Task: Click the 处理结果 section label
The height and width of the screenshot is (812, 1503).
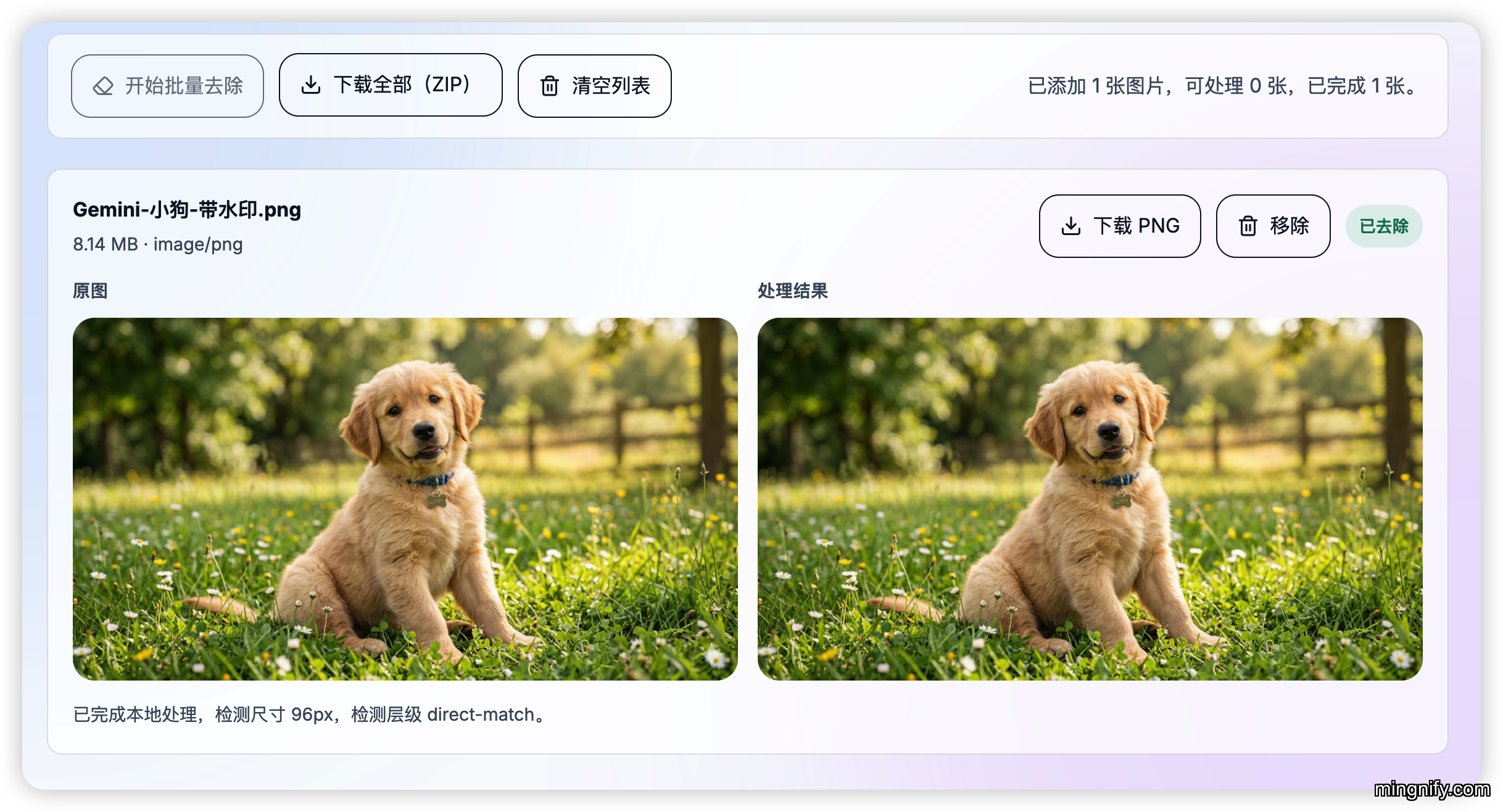Action: click(792, 291)
